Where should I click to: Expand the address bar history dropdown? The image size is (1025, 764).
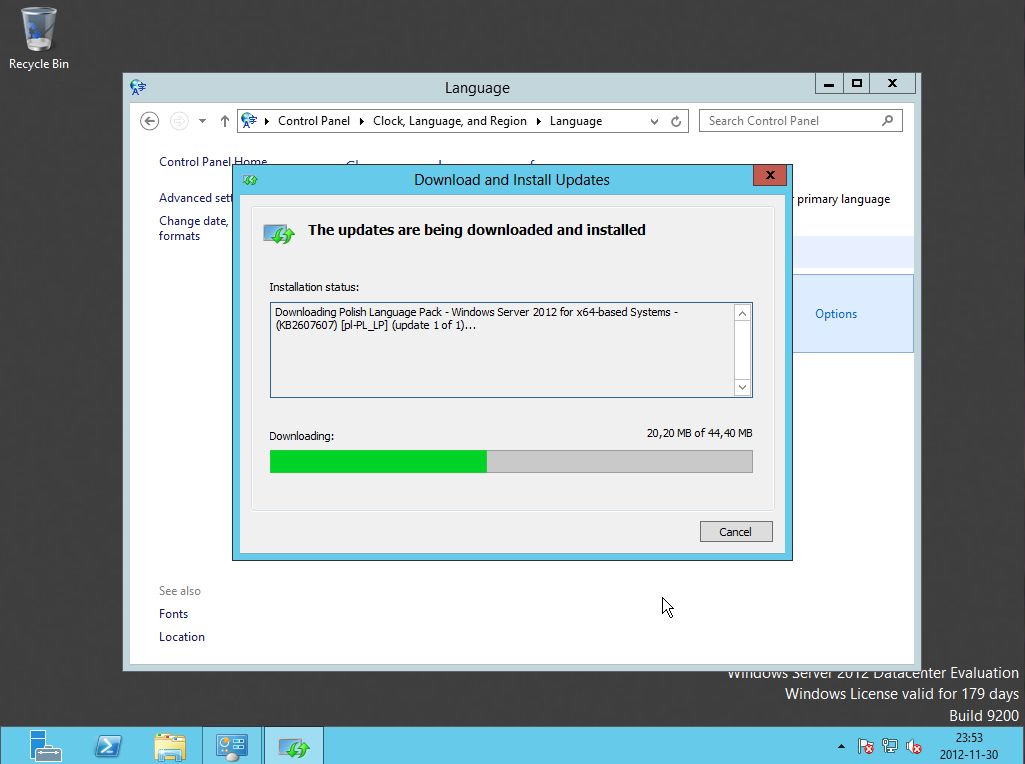(x=654, y=121)
